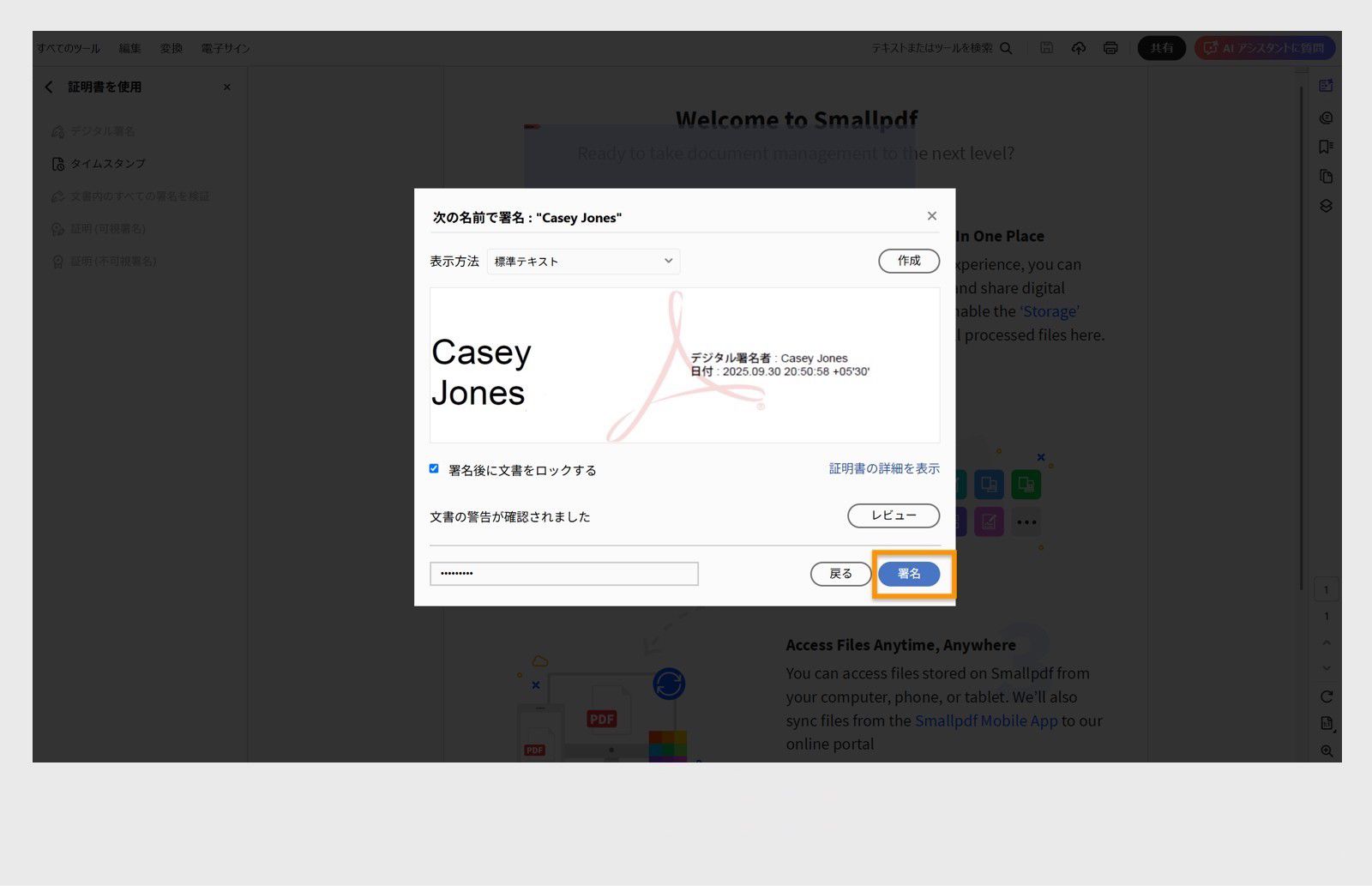Image resolution: width=1372 pixels, height=886 pixels.
Task: Select タイムスタンプ in the certificates panel
Action: click(x=99, y=164)
